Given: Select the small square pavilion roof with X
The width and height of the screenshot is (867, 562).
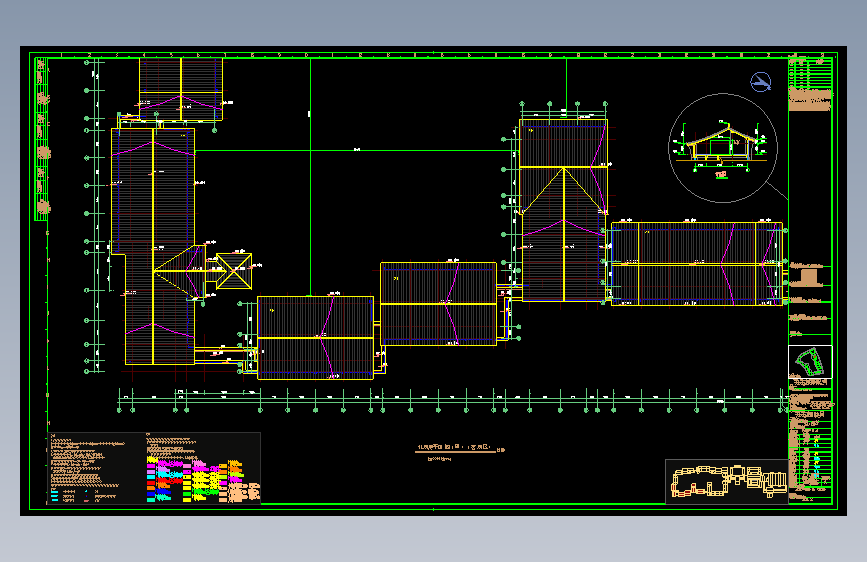Looking at the screenshot, I should point(234,271).
